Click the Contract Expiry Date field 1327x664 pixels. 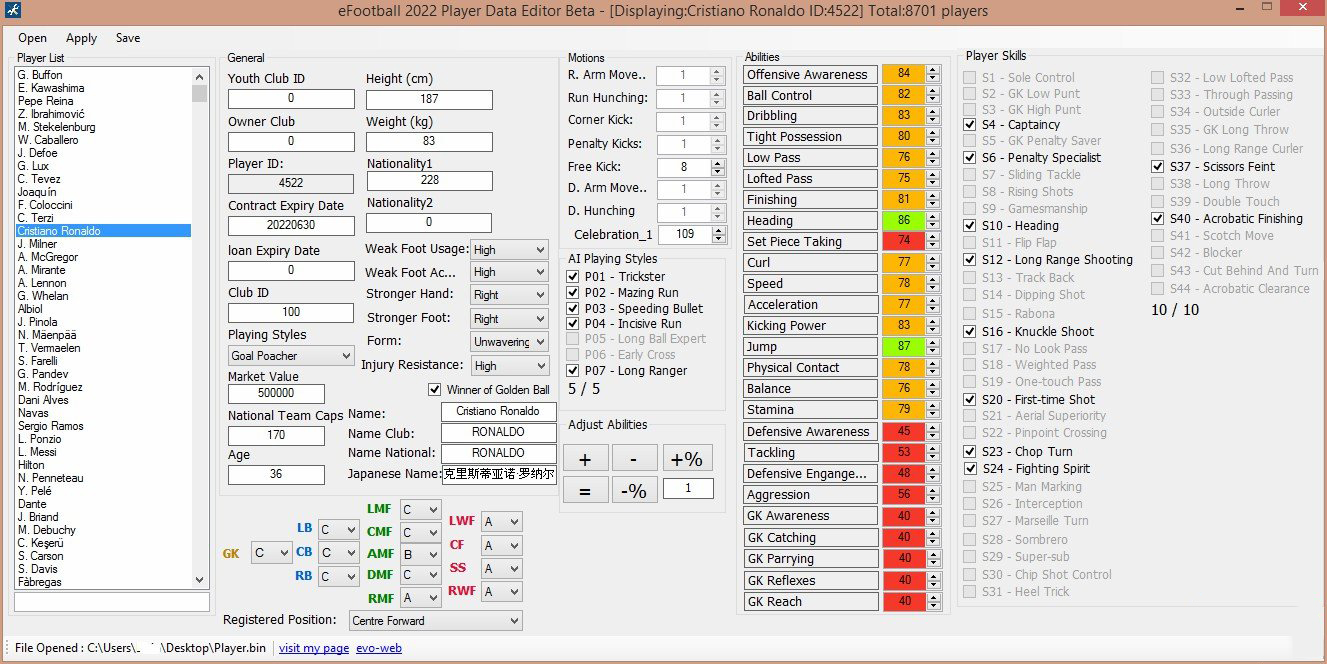click(291, 226)
